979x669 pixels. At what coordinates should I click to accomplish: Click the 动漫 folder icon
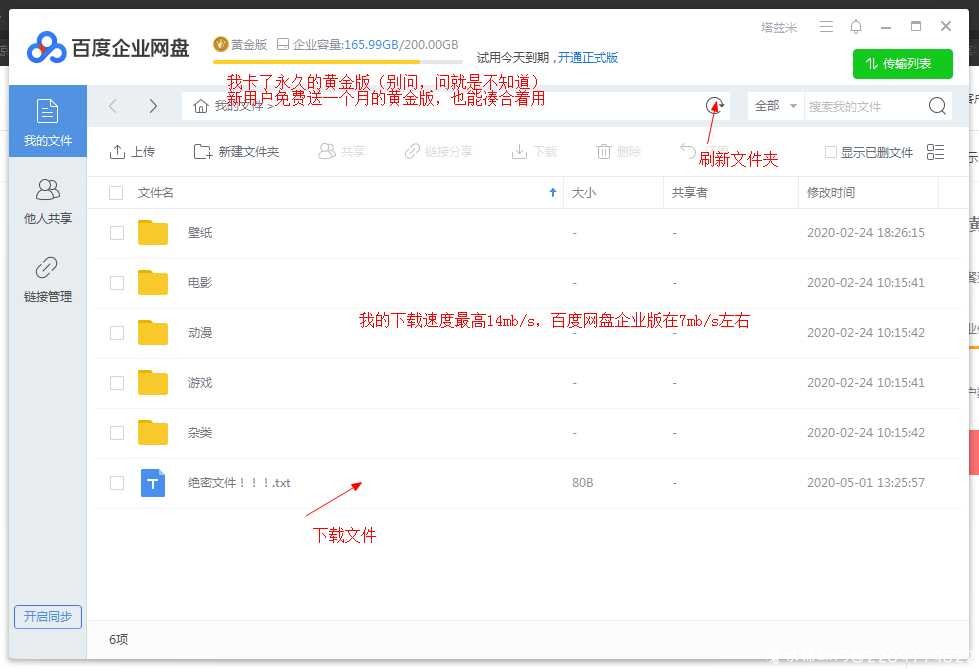point(153,332)
